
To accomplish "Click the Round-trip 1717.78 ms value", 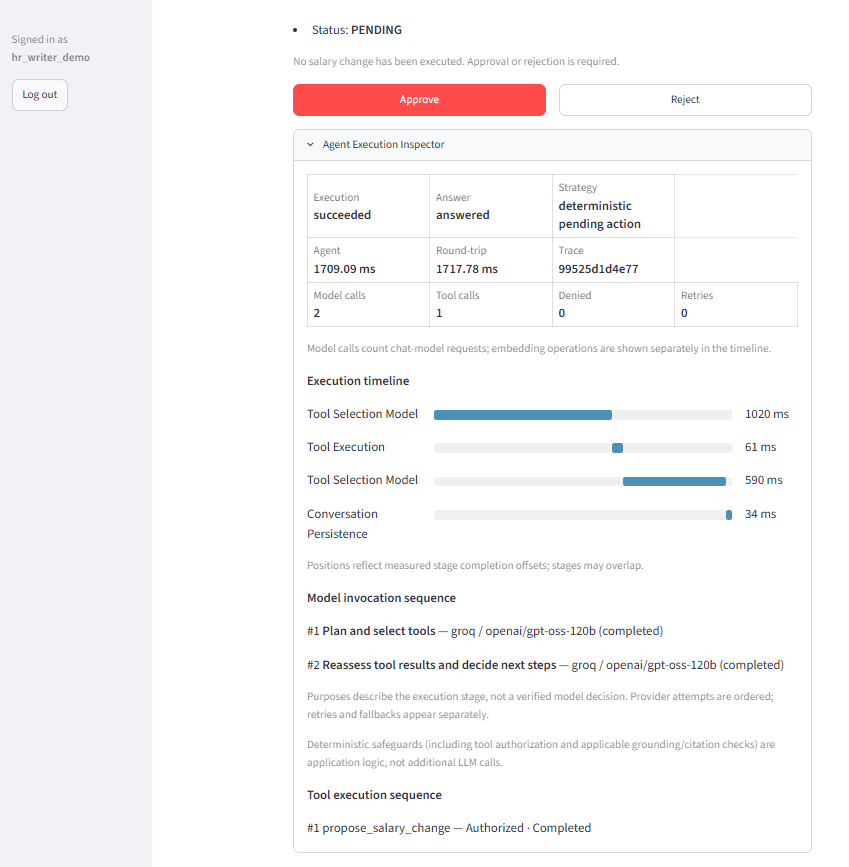I will tap(466, 269).
